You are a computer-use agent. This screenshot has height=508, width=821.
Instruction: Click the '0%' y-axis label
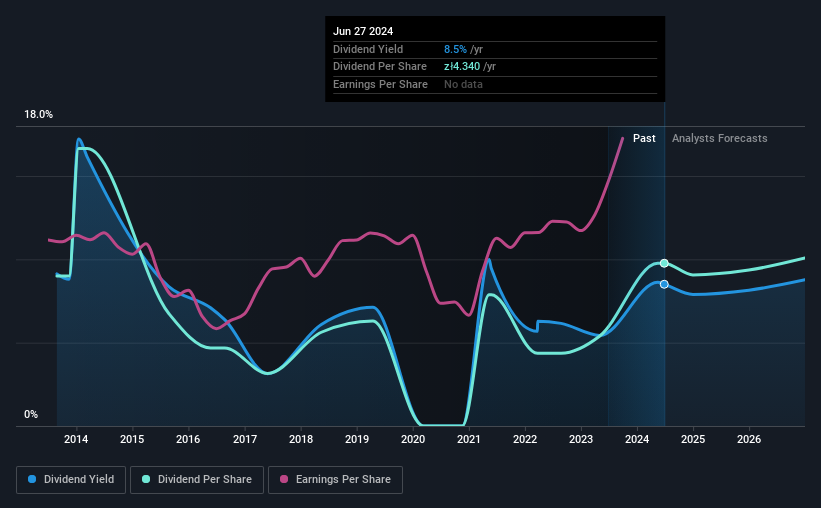31,415
